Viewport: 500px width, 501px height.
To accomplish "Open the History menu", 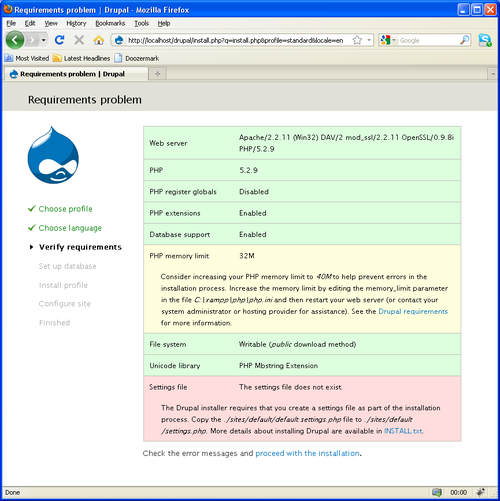I will click(76, 23).
